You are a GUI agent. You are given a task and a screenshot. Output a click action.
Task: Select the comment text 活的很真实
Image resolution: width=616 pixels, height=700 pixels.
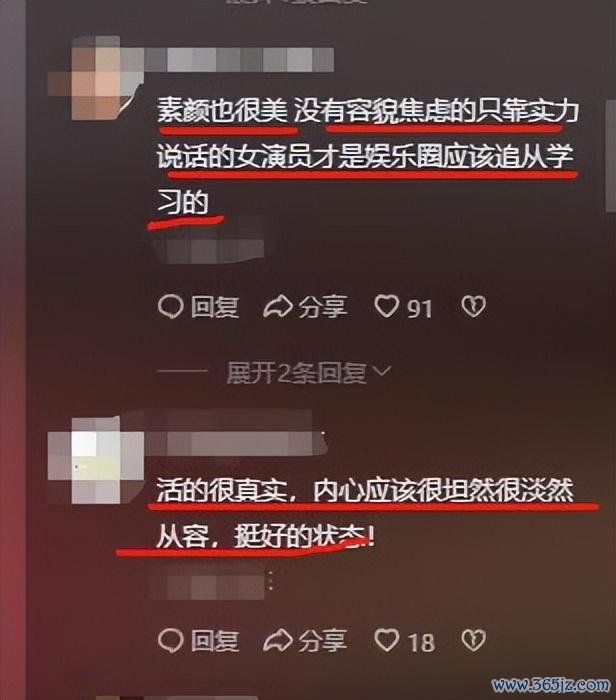pos(222,491)
